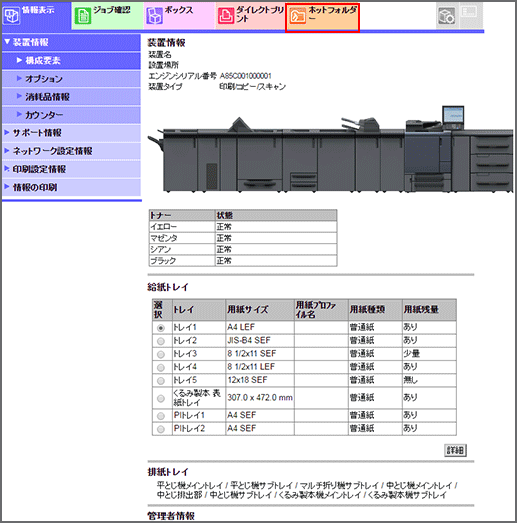This screenshot has height=523, width=517.
Task: Select the くるみ製本 表紙トレイ radio button
Action: [x=161, y=398]
